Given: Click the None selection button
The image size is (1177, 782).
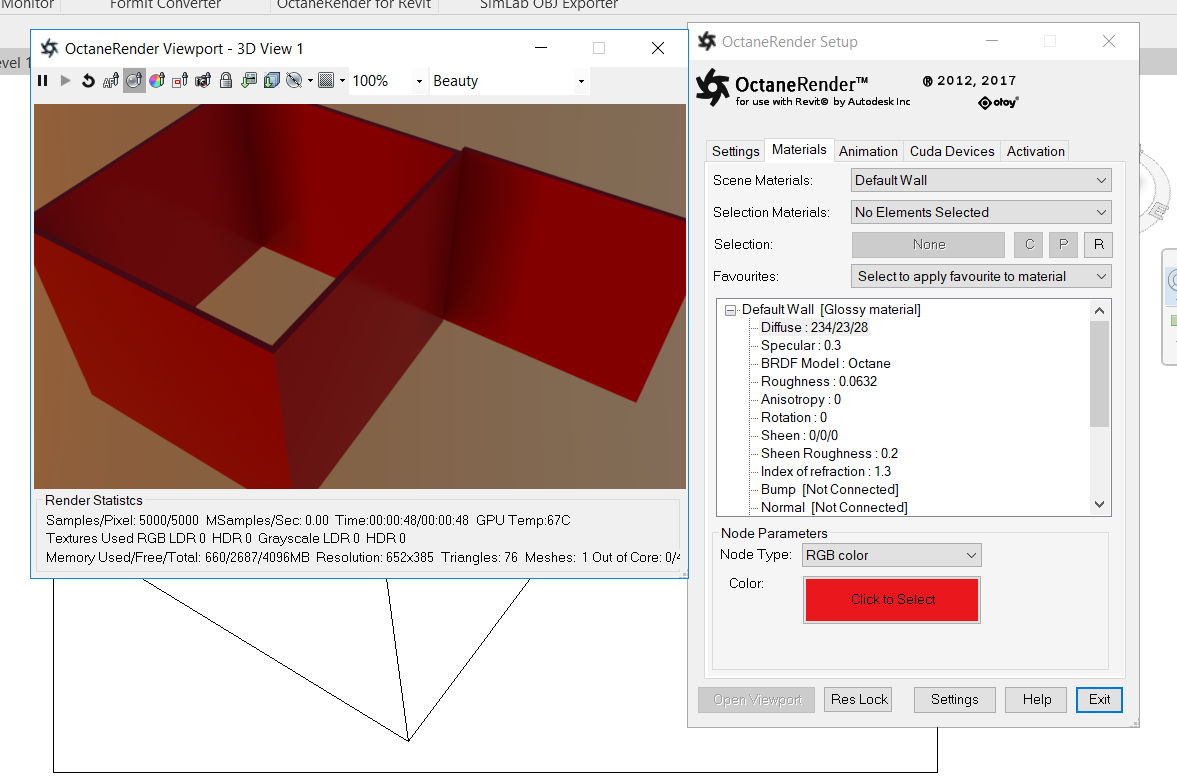Looking at the screenshot, I should point(929,245).
